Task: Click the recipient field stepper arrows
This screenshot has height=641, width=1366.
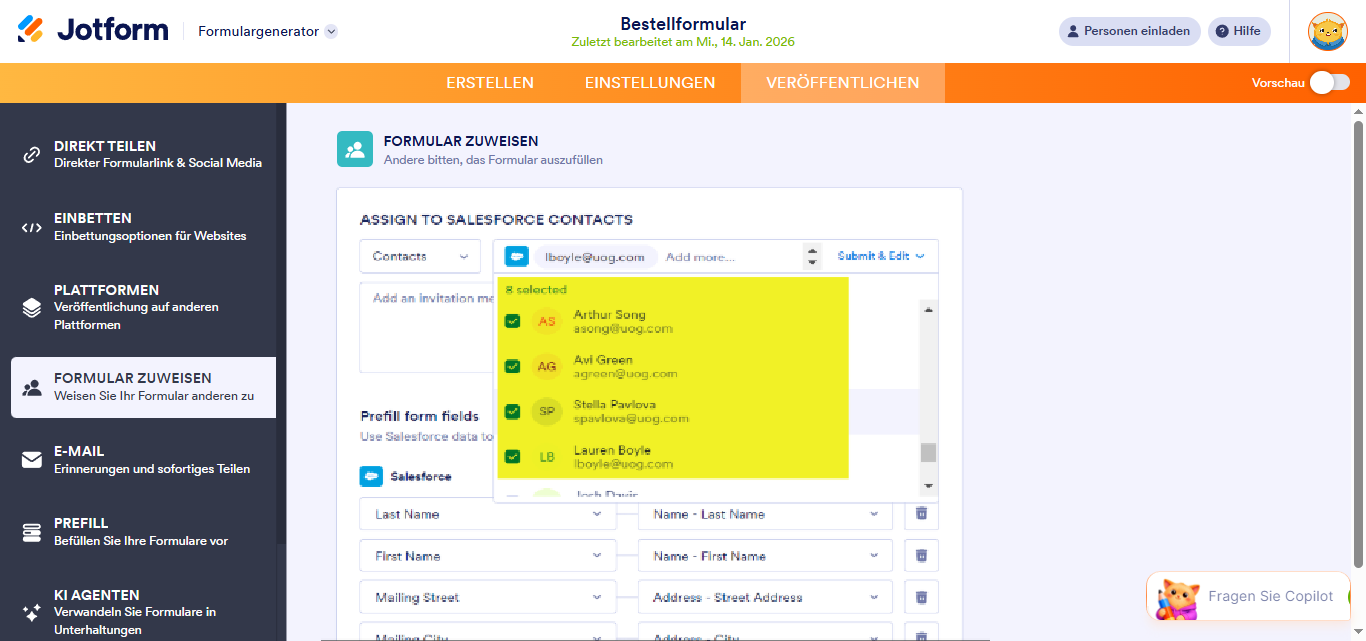Action: (x=813, y=257)
